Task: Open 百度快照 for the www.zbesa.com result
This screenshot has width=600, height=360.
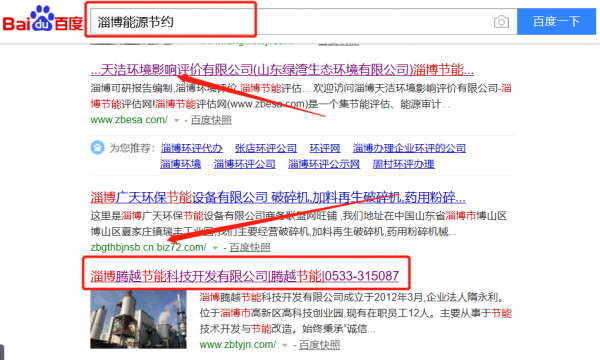Action: tap(211, 120)
